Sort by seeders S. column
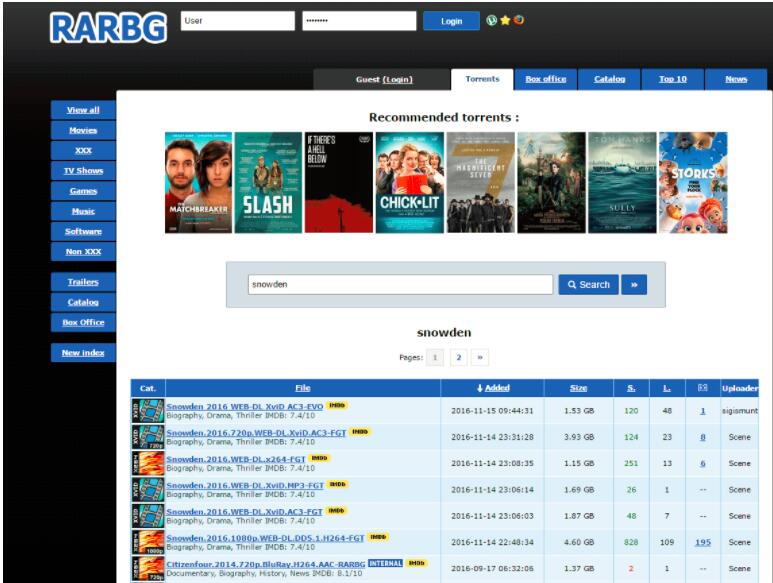Screen dimensions: 773x583 pyautogui.click(x=631, y=388)
